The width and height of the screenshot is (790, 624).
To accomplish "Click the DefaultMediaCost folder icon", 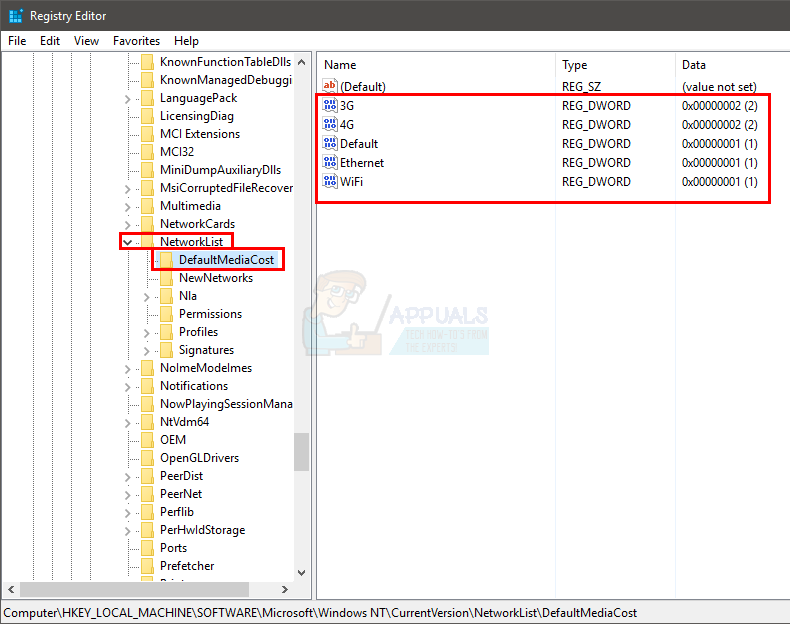I will pyautogui.click(x=166, y=260).
